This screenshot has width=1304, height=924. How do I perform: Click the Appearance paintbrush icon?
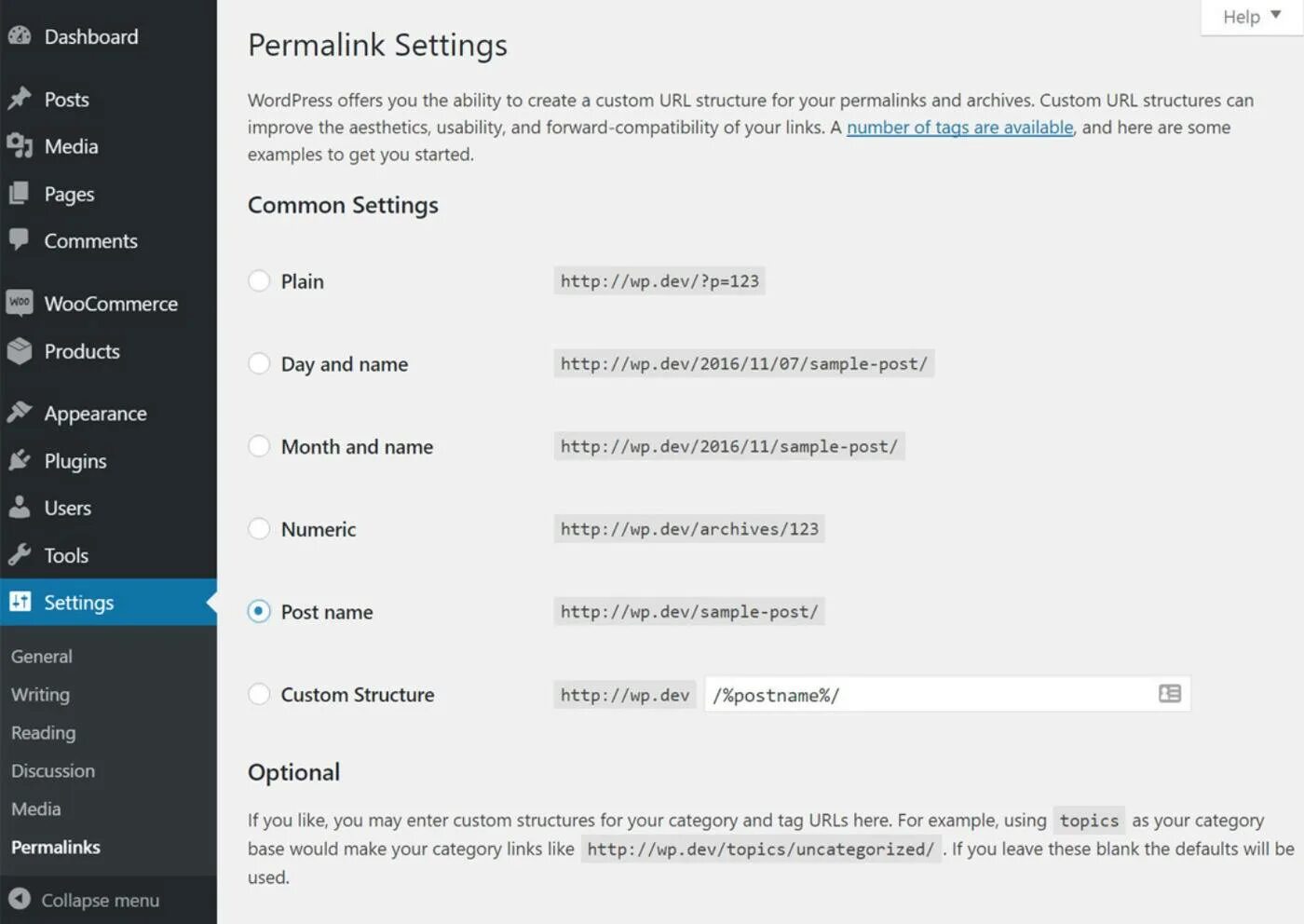[20, 413]
